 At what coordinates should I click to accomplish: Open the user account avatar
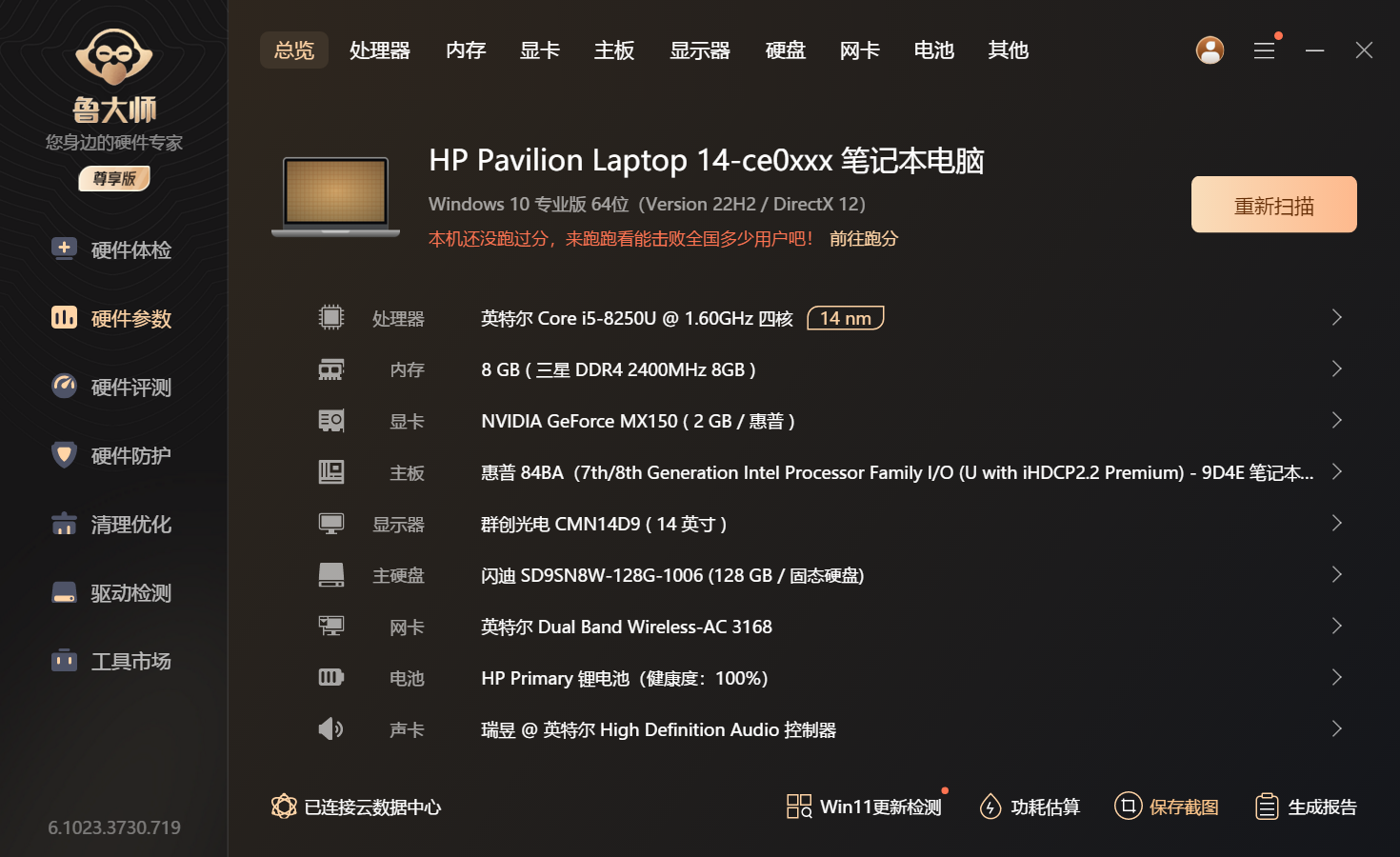[1210, 50]
